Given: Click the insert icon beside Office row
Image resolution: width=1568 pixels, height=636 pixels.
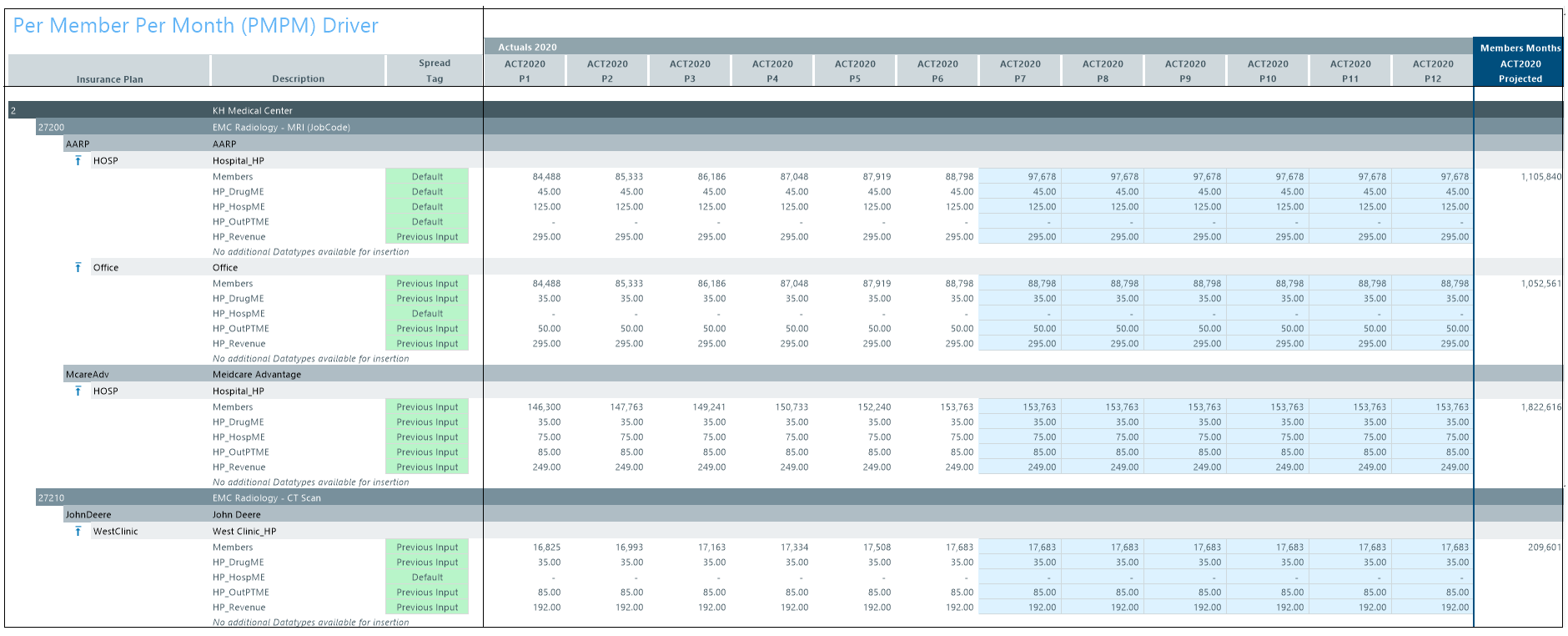Looking at the screenshot, I should click(78, 267).
